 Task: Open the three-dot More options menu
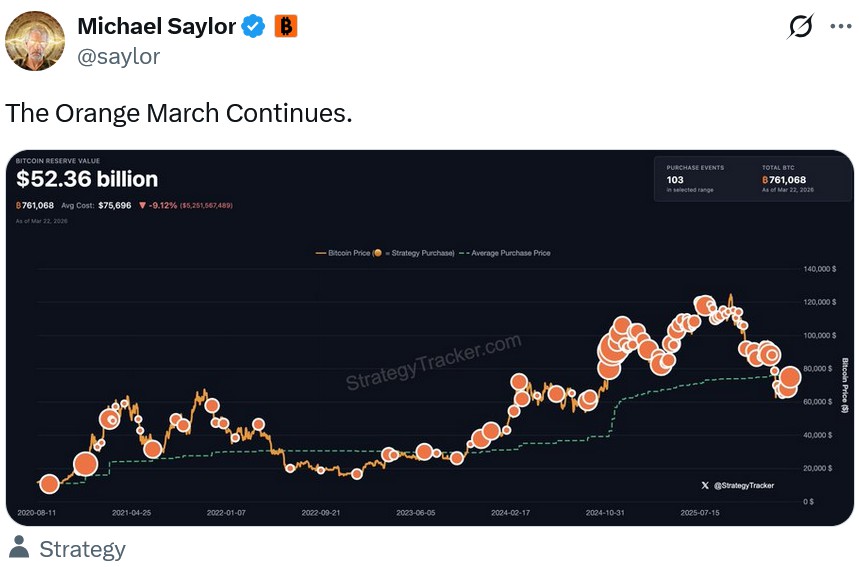point(840,27)
